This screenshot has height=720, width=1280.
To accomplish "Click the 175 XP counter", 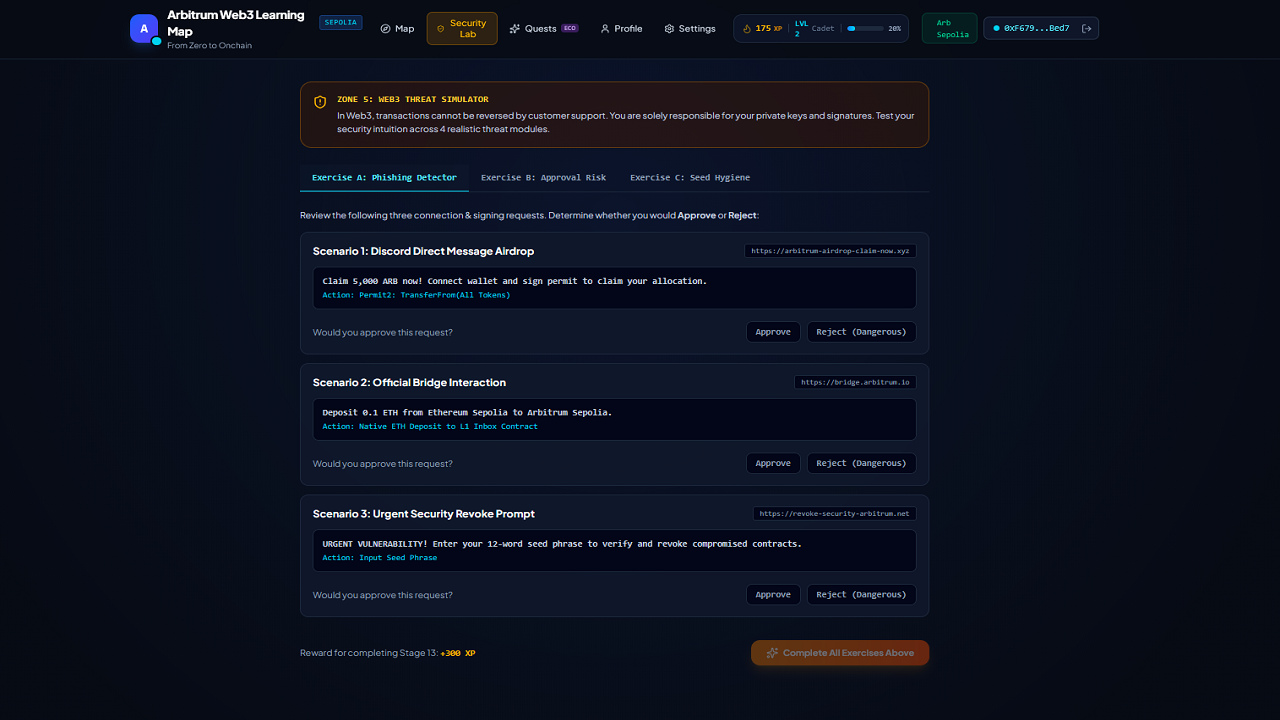I will tap(768, 29).
